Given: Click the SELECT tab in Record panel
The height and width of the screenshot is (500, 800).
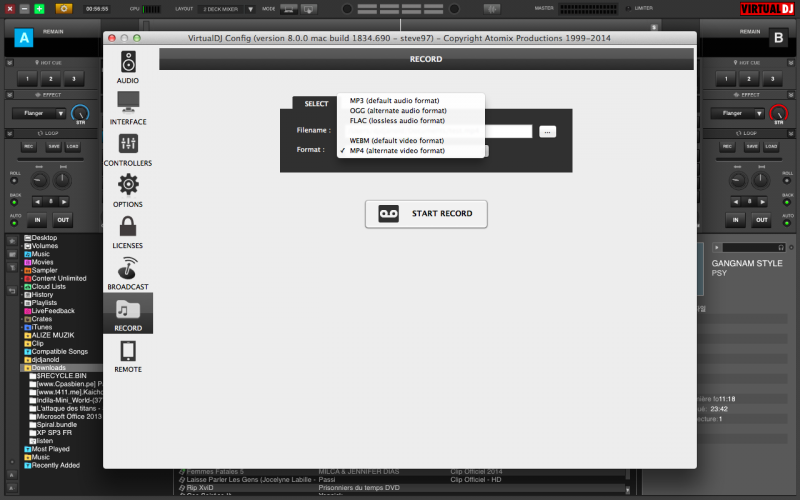Looking at the screenshot, I should click(x=316, y=104).
